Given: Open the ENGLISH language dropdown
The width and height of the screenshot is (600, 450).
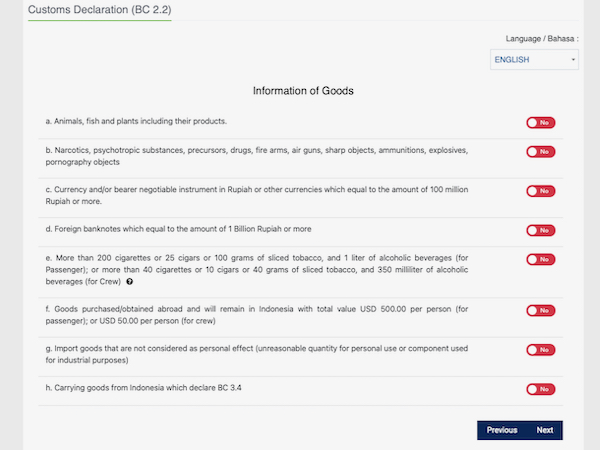Looking at the screenshot, I should coord(534,60).
